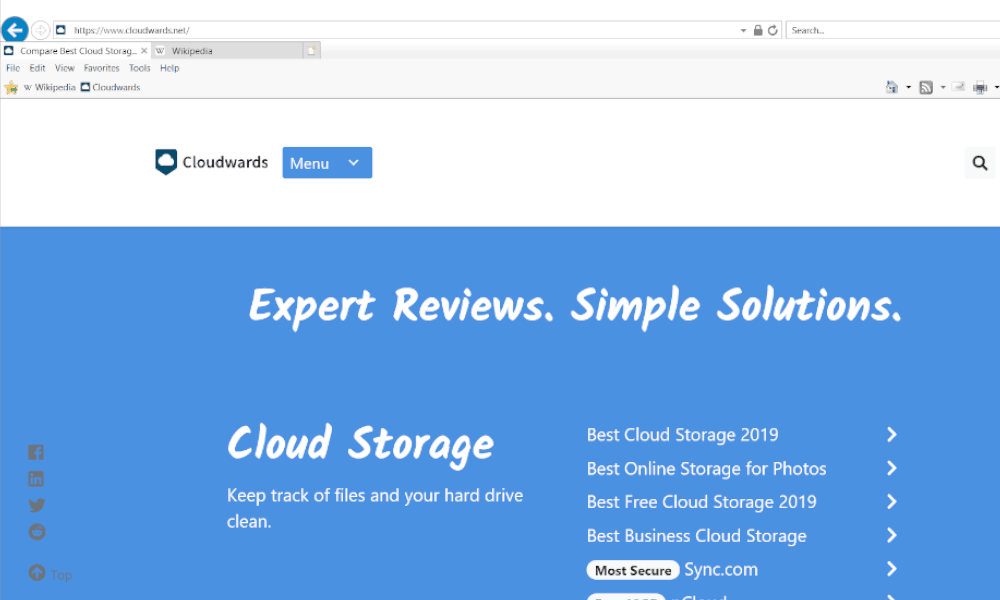
Task: Click the Most Secure badge
Action: click(633, 570)
